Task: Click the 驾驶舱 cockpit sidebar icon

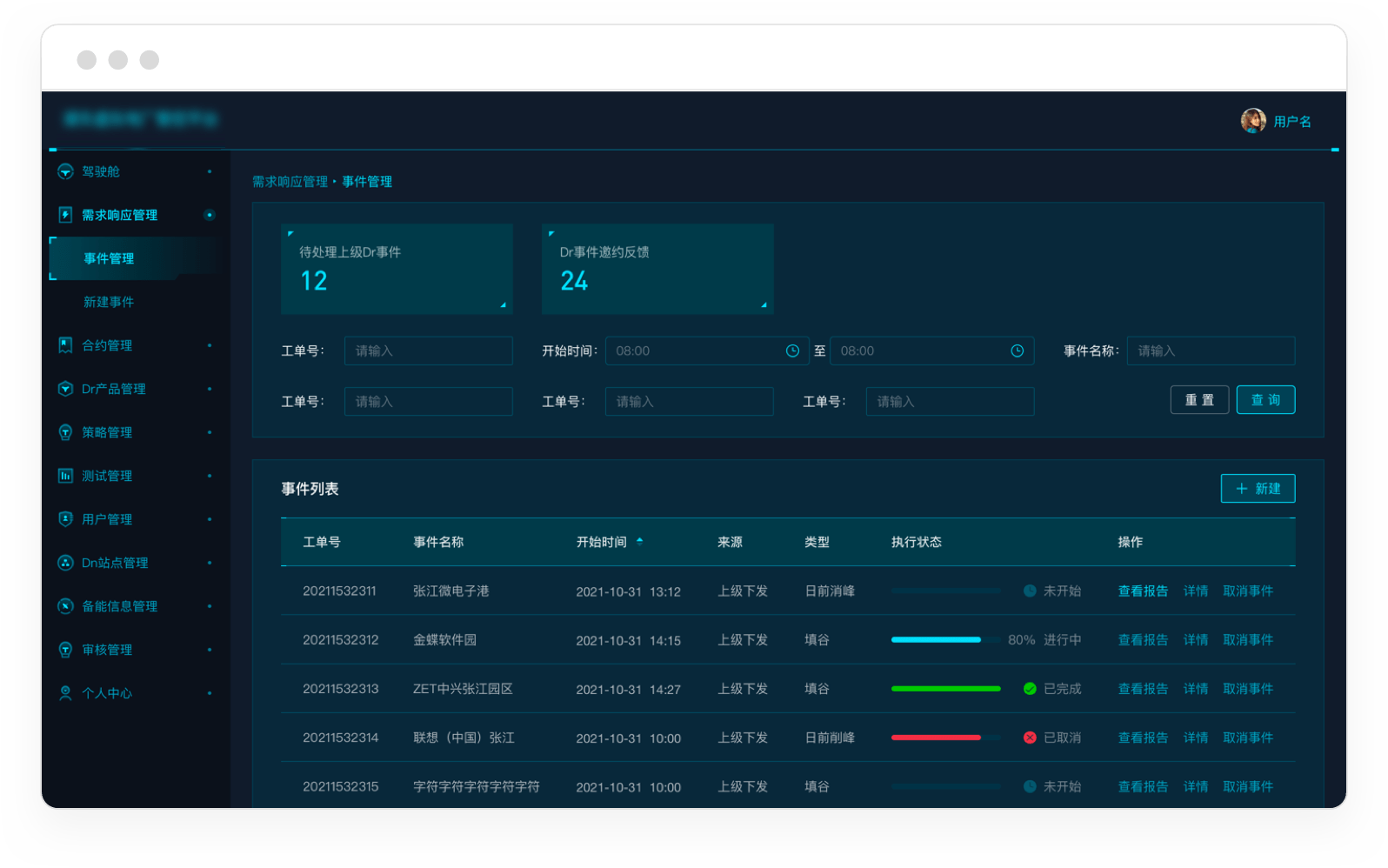Action: pos(65,171)
